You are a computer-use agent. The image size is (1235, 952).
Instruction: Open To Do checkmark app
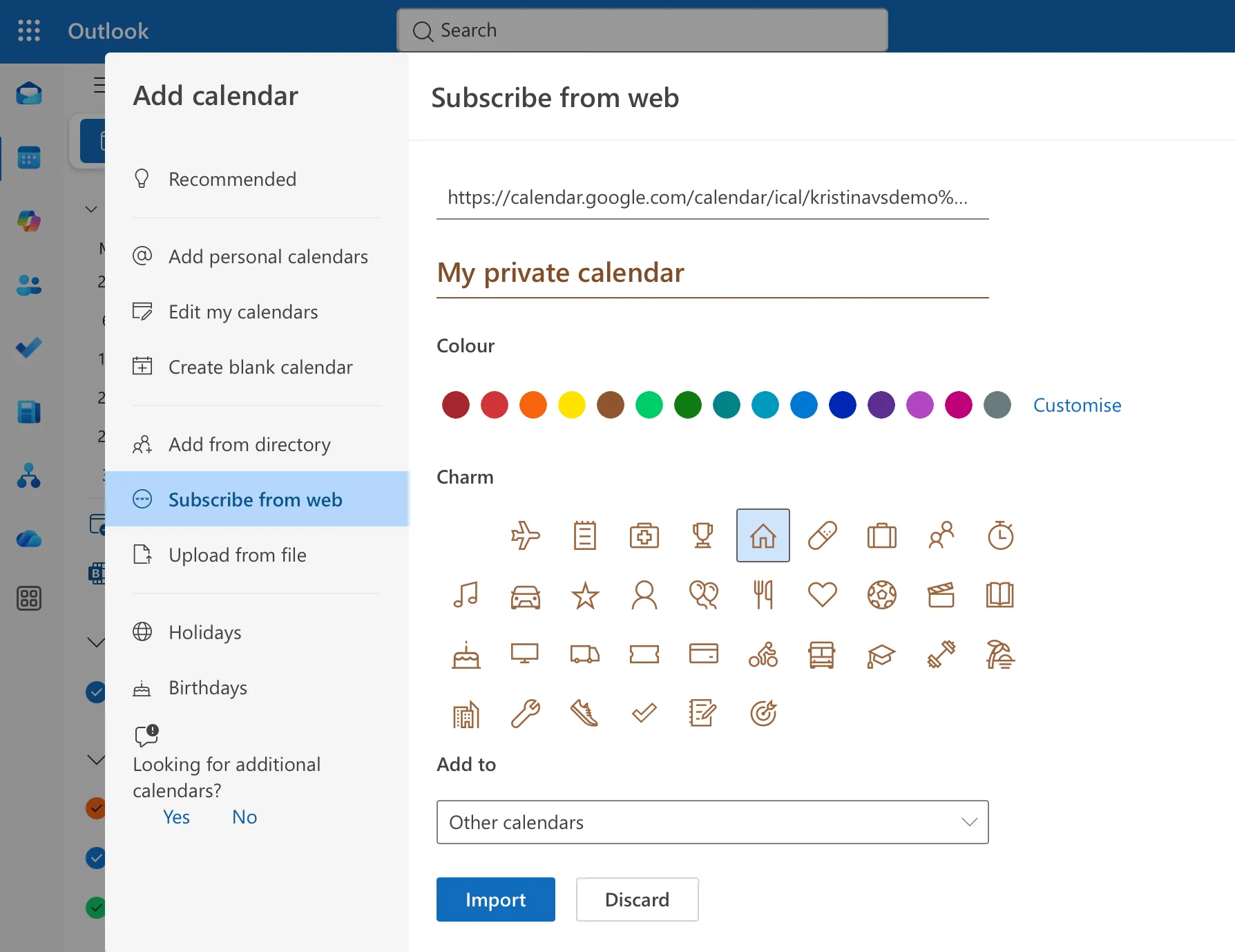point(29,348)
